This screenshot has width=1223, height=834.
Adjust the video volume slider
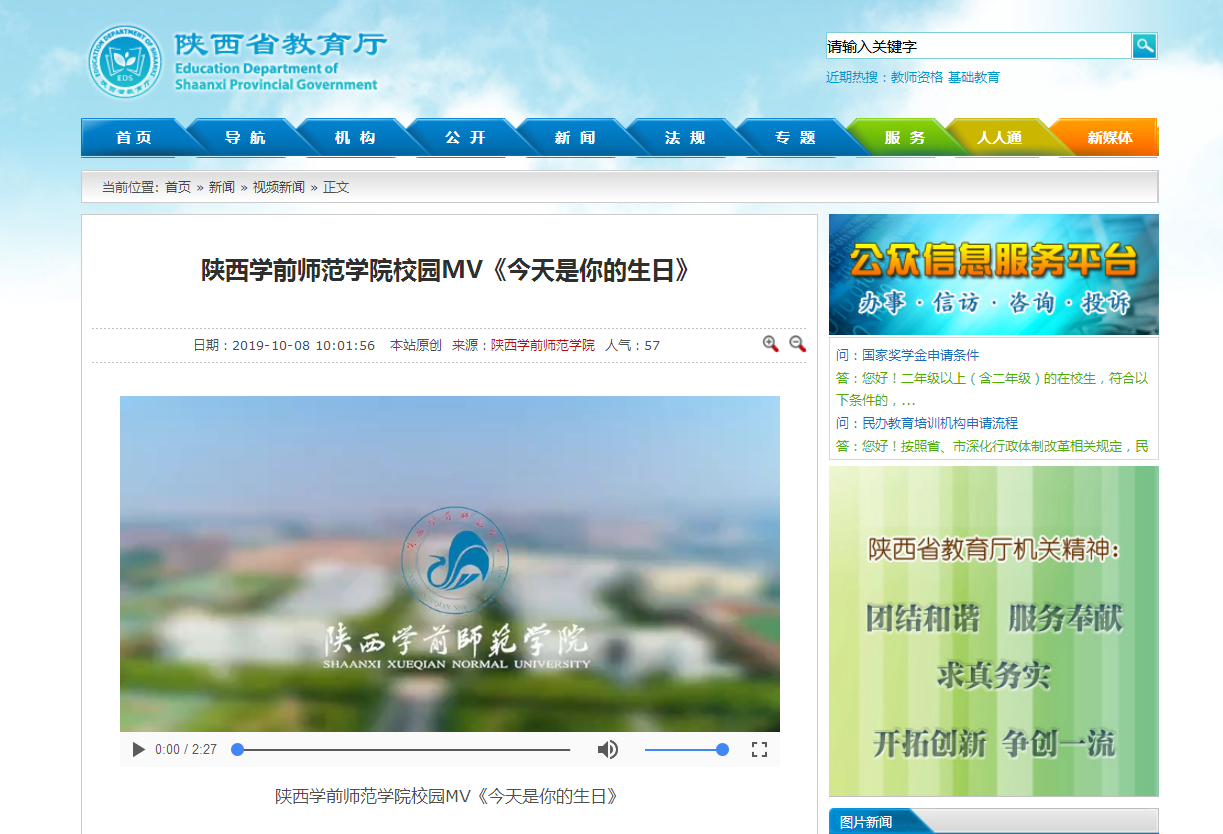685,749
